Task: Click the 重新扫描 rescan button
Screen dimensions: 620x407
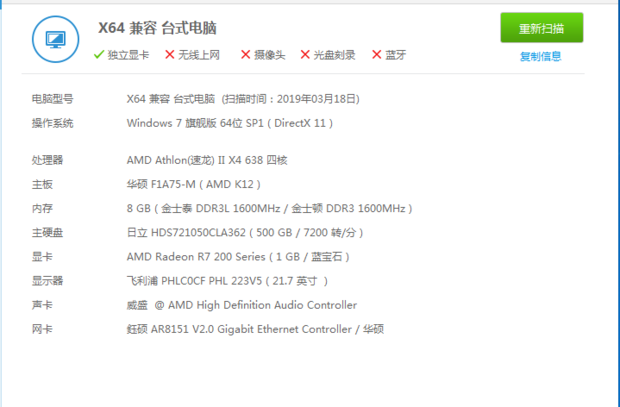Action: (x=542, y=28)
